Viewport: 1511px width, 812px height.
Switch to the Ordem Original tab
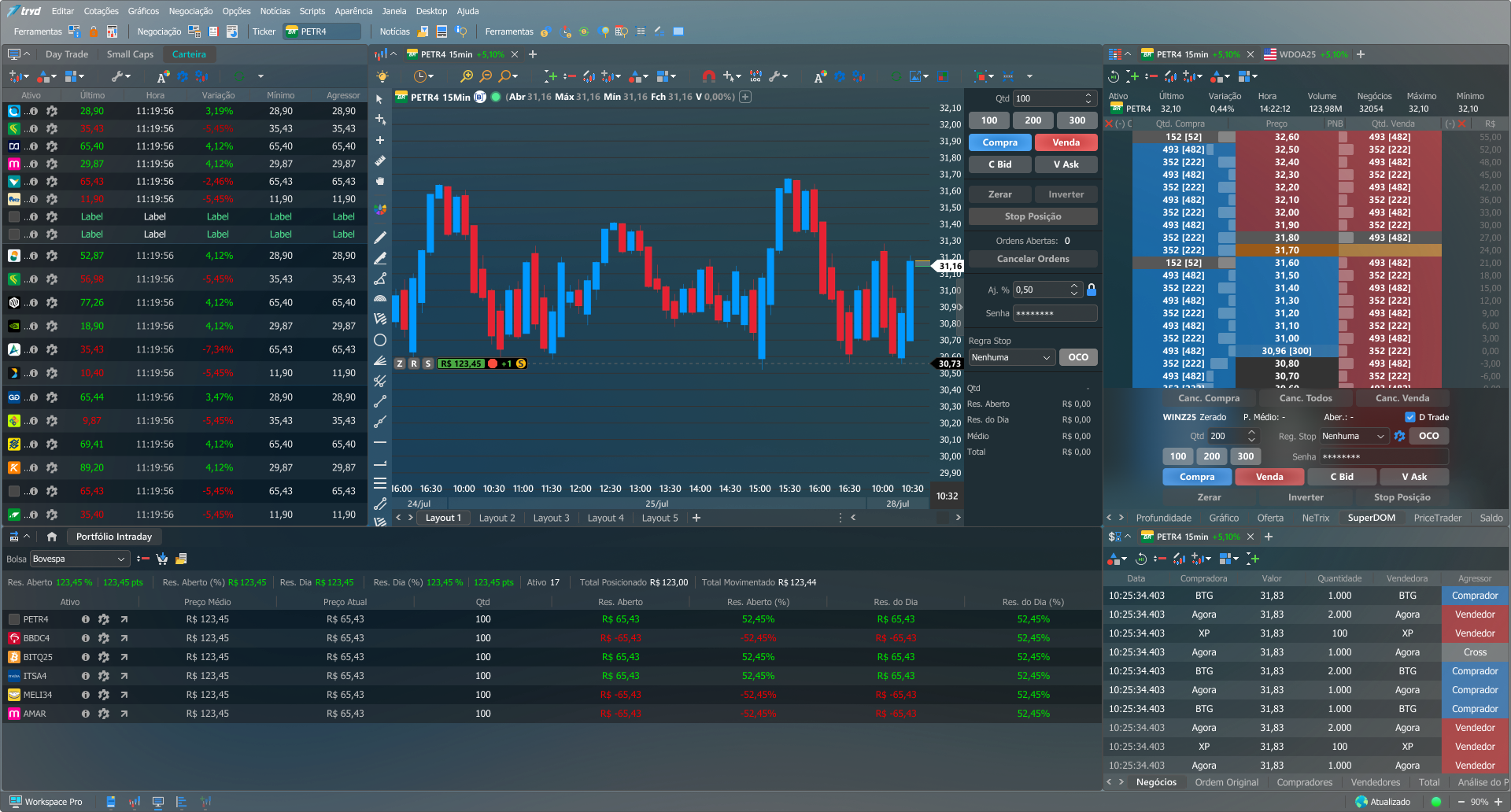1226,782
